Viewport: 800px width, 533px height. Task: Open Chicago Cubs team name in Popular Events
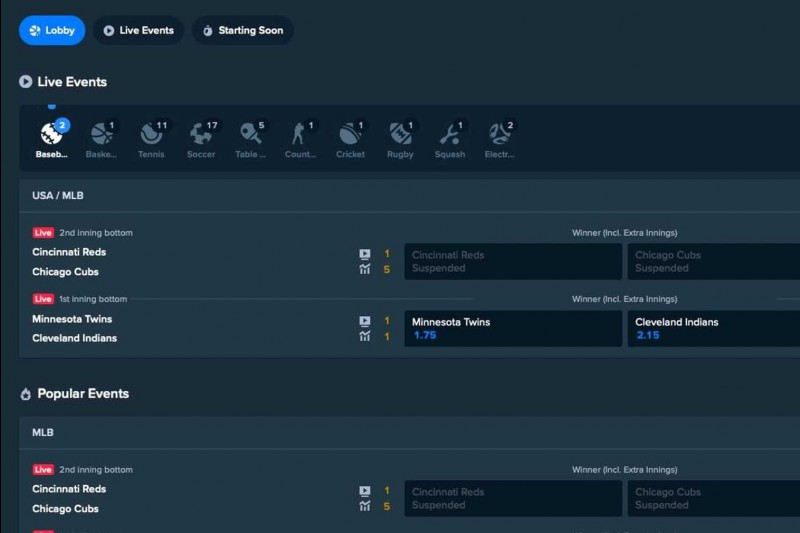pos(65,509)
